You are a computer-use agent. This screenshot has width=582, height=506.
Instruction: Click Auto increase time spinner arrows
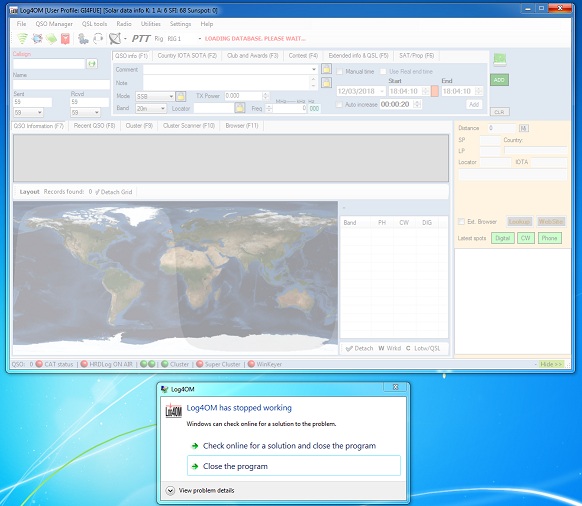[417, 105]
